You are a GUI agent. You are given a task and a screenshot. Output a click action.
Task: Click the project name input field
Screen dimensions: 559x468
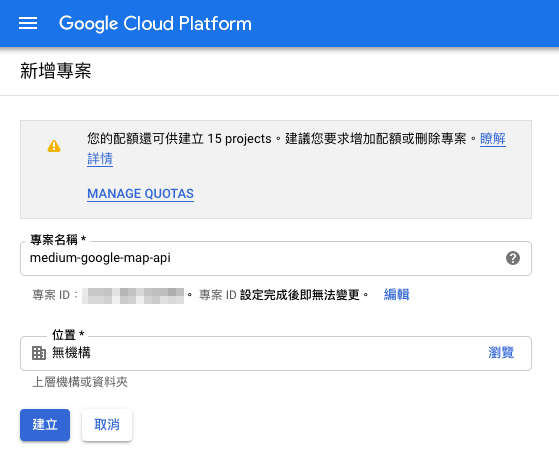(276, 258)
